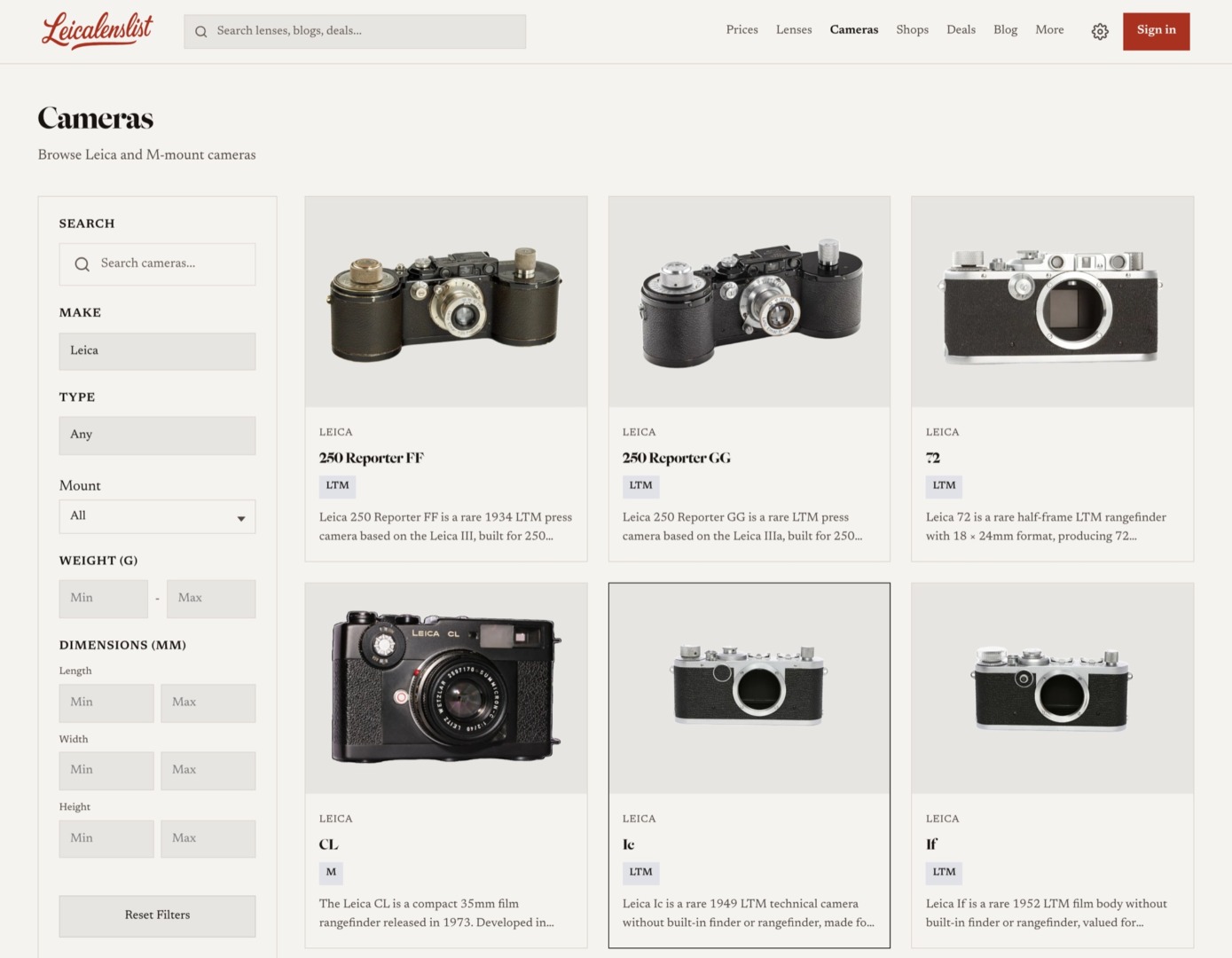Open the If title link
This screenshot has height=958, width=1232.
(x=931, y=844)
